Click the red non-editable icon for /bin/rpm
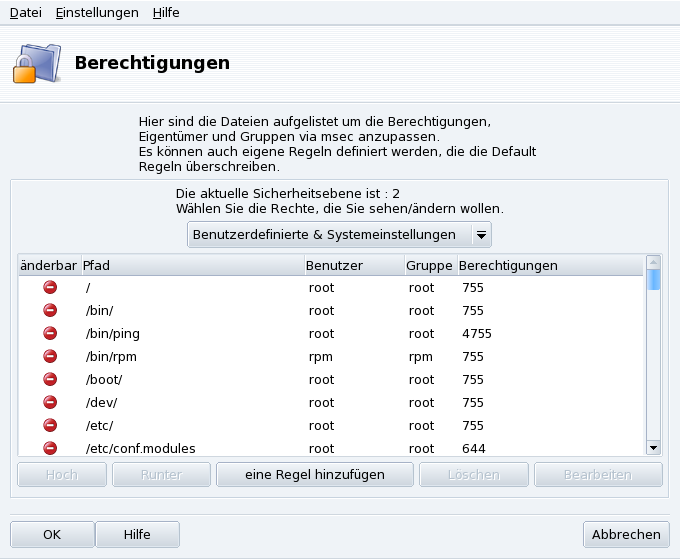 (x=50, y=356)
